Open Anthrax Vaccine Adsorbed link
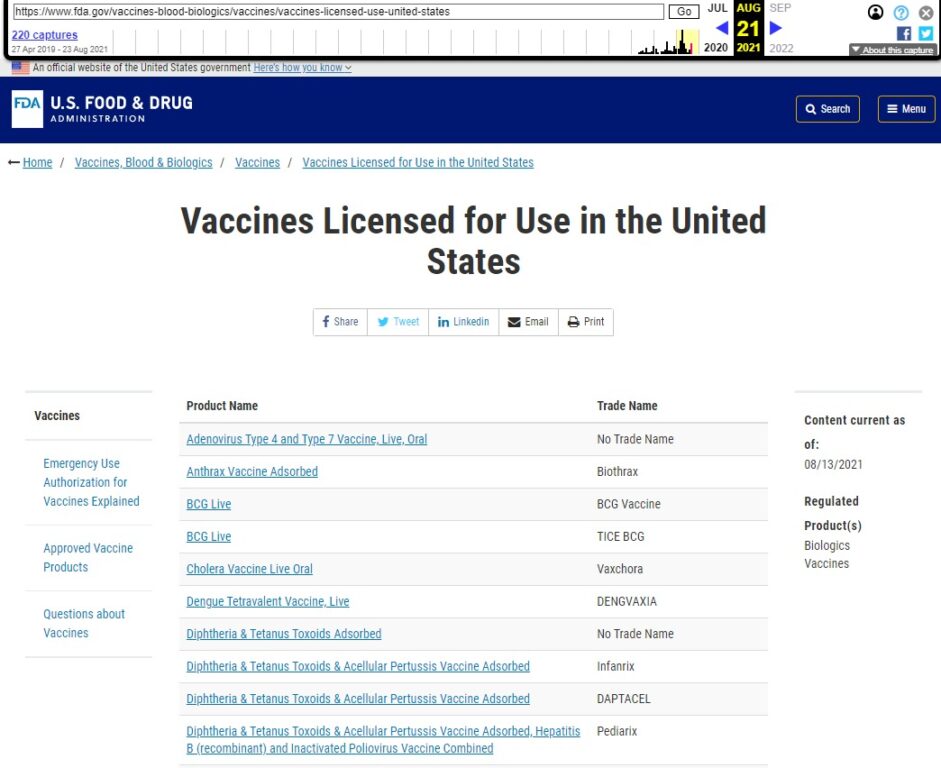941x768 pixels. 252,472
